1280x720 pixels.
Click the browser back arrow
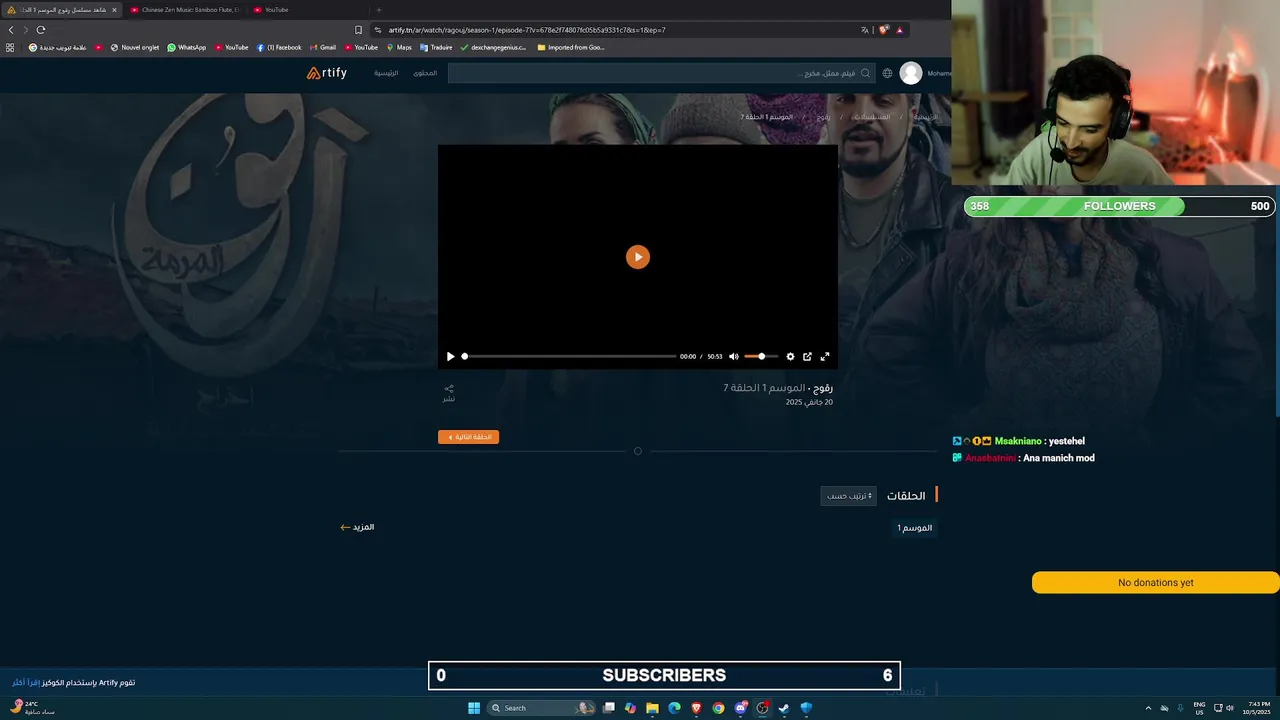[11, 30]
